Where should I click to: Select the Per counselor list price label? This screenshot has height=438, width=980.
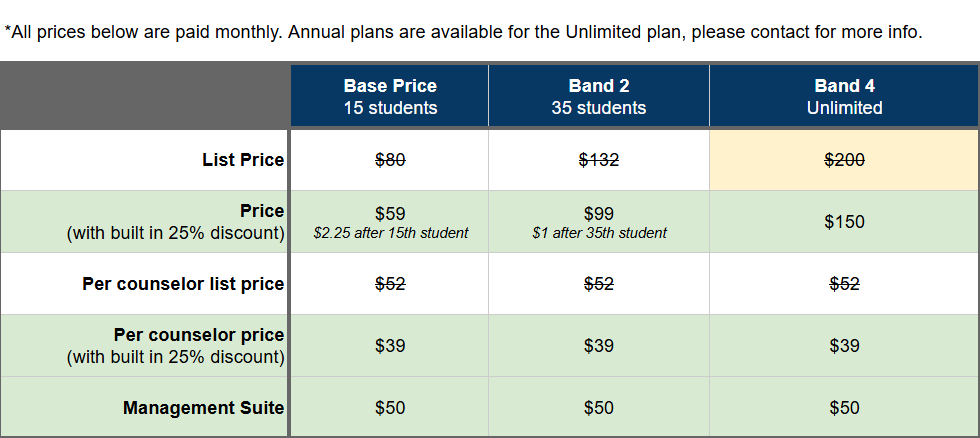(183, 284)
